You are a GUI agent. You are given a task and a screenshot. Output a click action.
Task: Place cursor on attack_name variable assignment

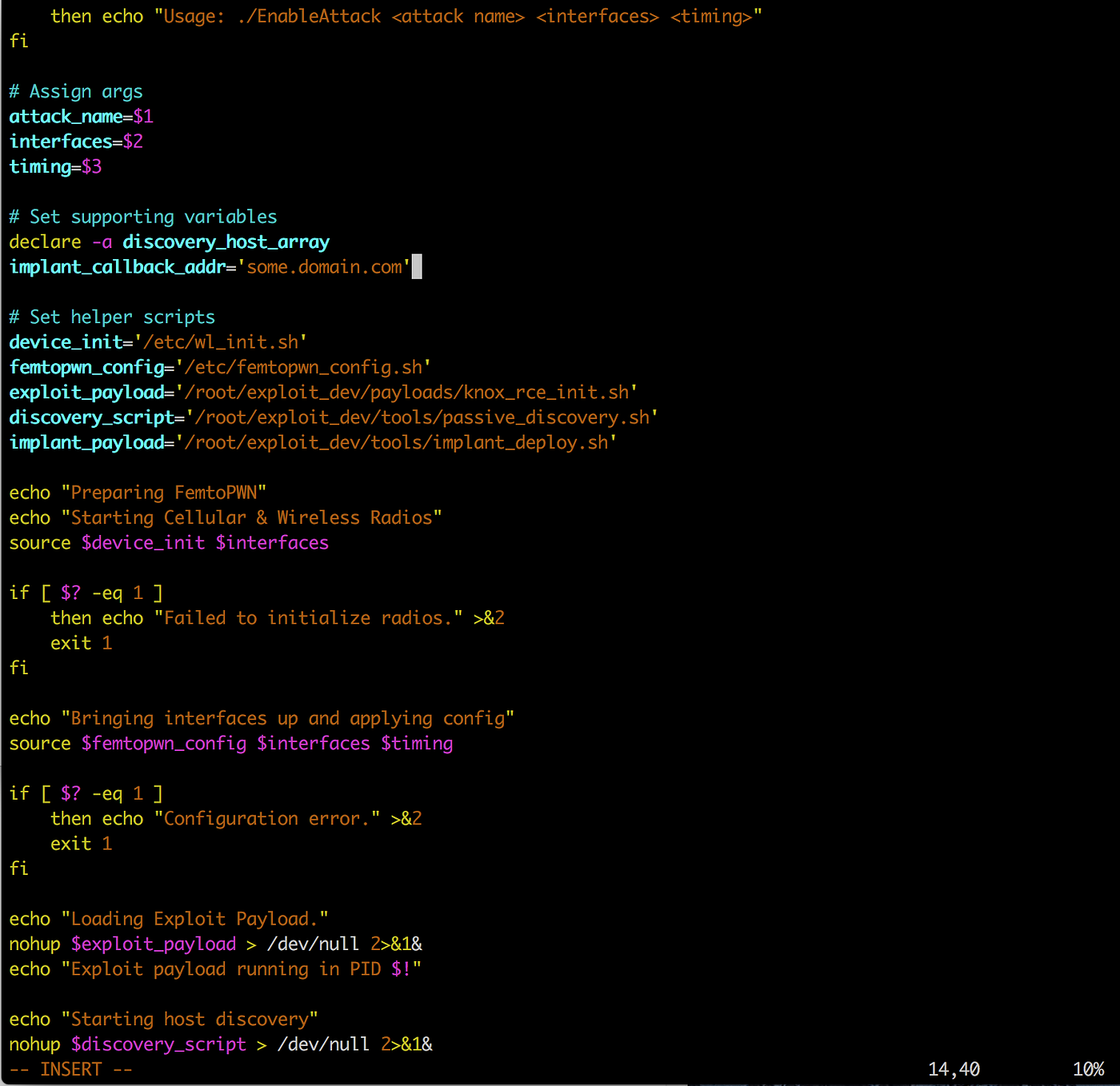click(81, 117)
